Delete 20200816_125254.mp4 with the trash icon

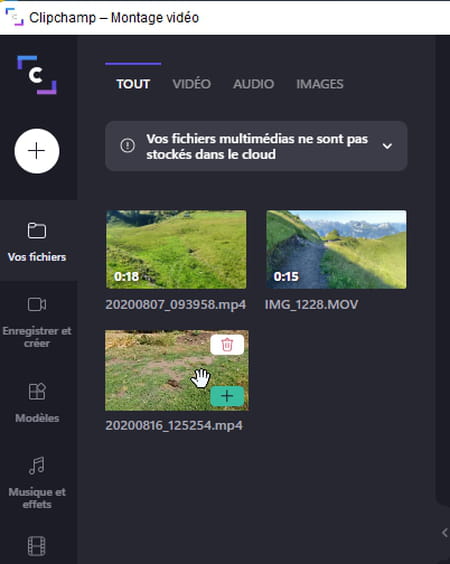227,345
